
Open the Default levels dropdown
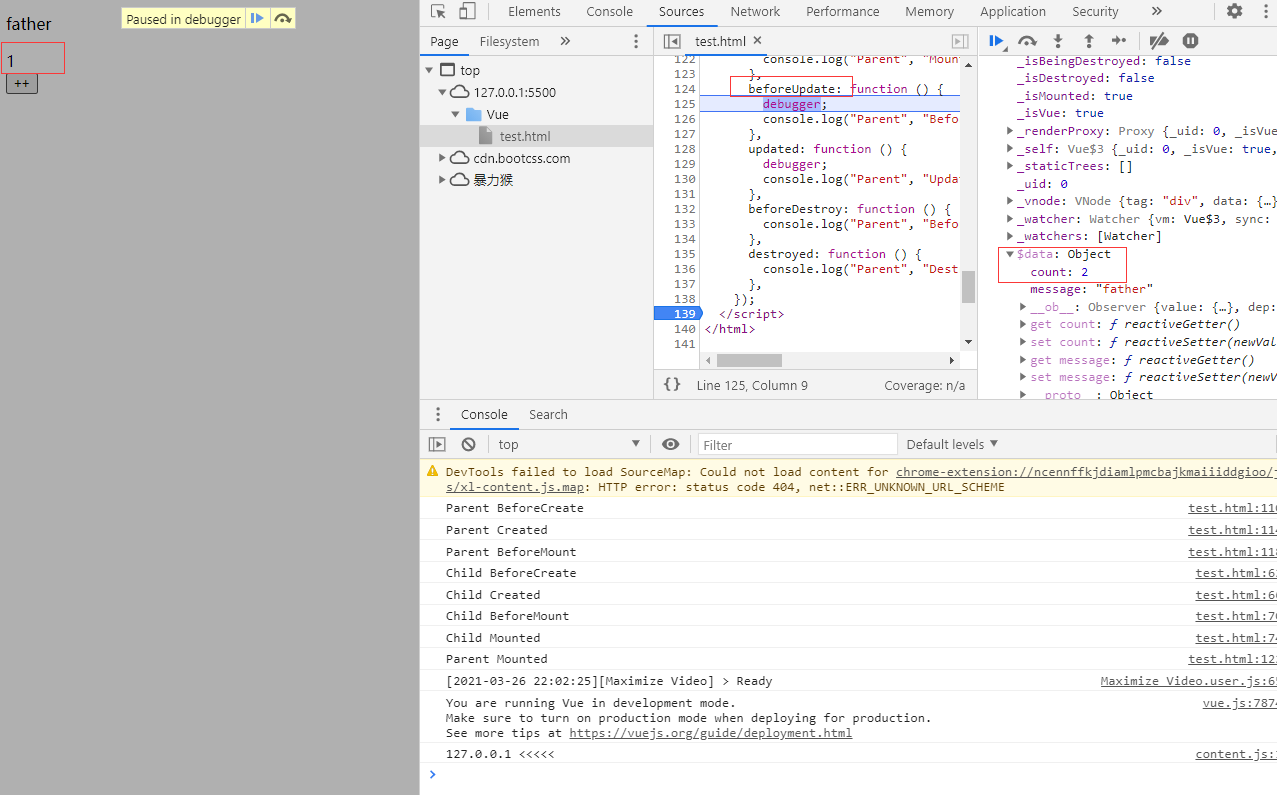pyautogui.click(x=952, y=444)
